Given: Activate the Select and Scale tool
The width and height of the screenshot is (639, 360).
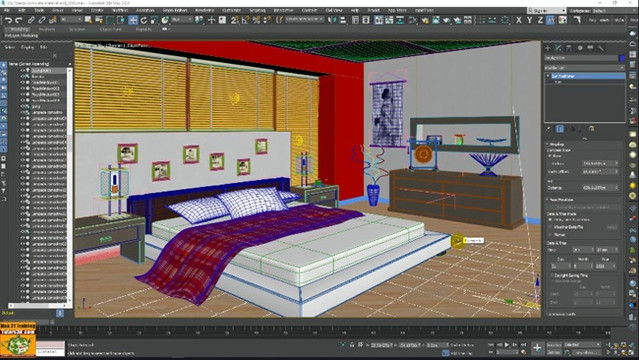Looking at the screenshot, I should pyautogui.click(x=154, y=20).
